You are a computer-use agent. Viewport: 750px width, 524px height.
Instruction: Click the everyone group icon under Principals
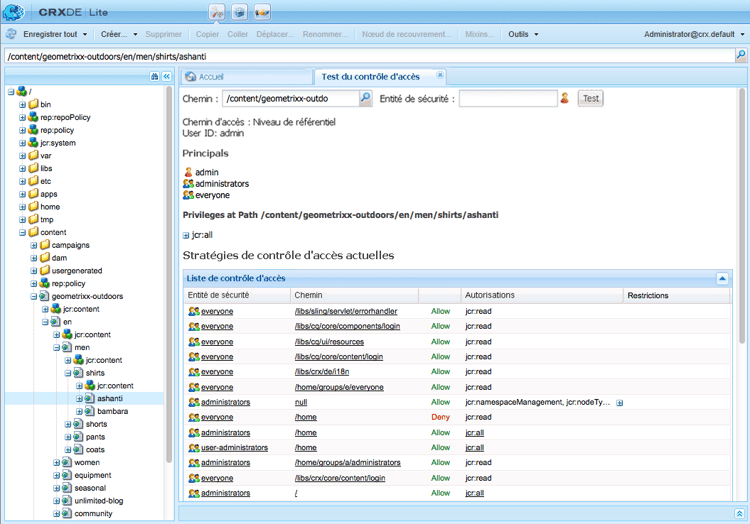[188, 195]
